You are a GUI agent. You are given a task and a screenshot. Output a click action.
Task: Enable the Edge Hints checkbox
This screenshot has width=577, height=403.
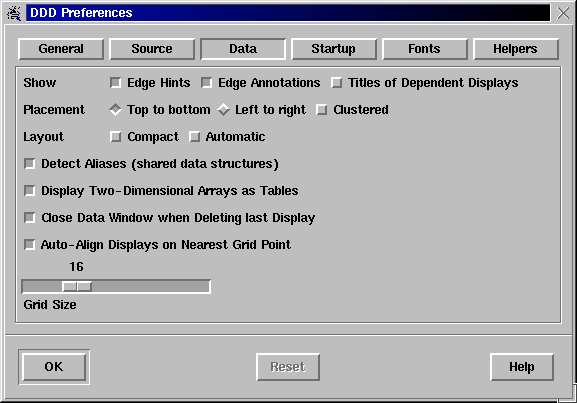coord(116,83)
